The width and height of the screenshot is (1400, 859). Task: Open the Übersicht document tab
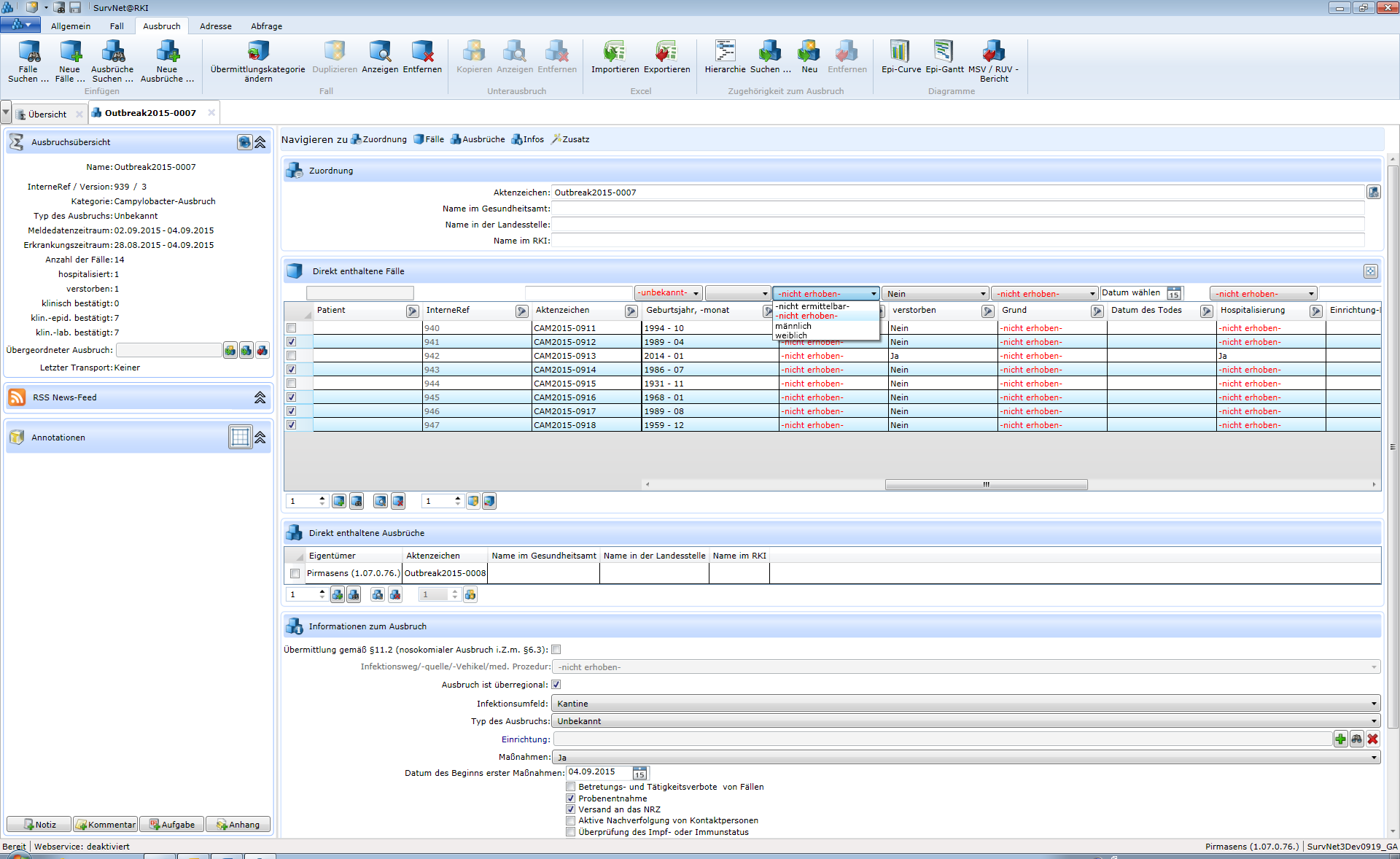(47, 114)
